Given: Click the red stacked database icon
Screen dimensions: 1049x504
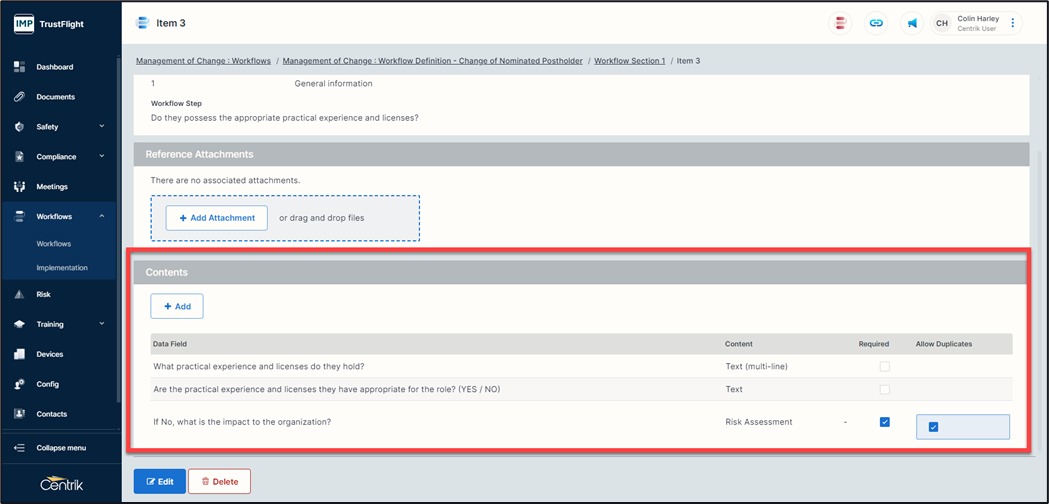Looking at the screenshot, I should 841,23.
